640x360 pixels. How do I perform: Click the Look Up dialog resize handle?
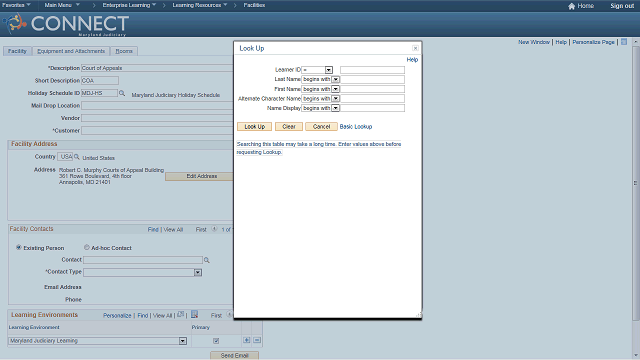click(418, 315)
